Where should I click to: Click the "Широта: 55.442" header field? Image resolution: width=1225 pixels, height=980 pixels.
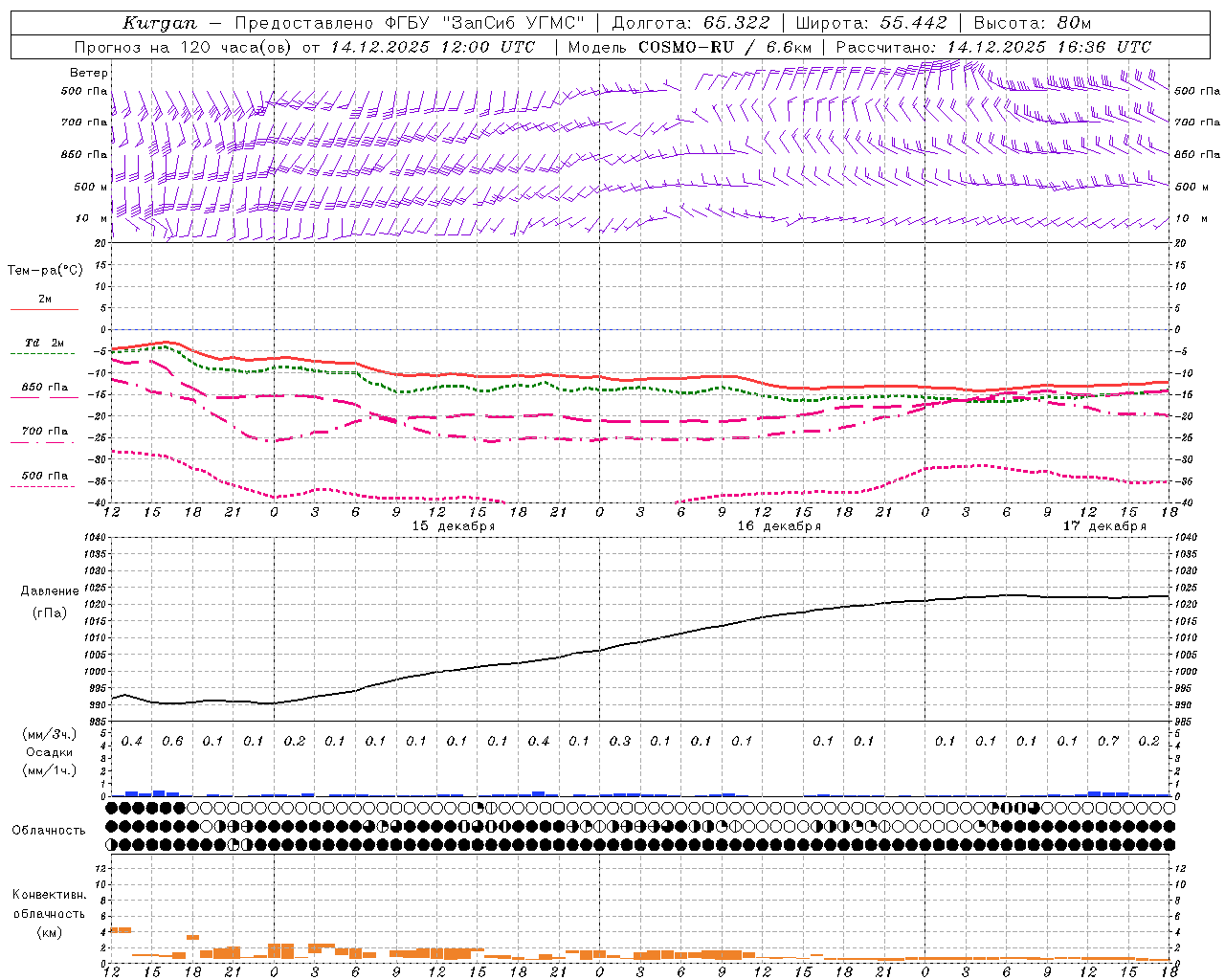[x=872, y=23]
